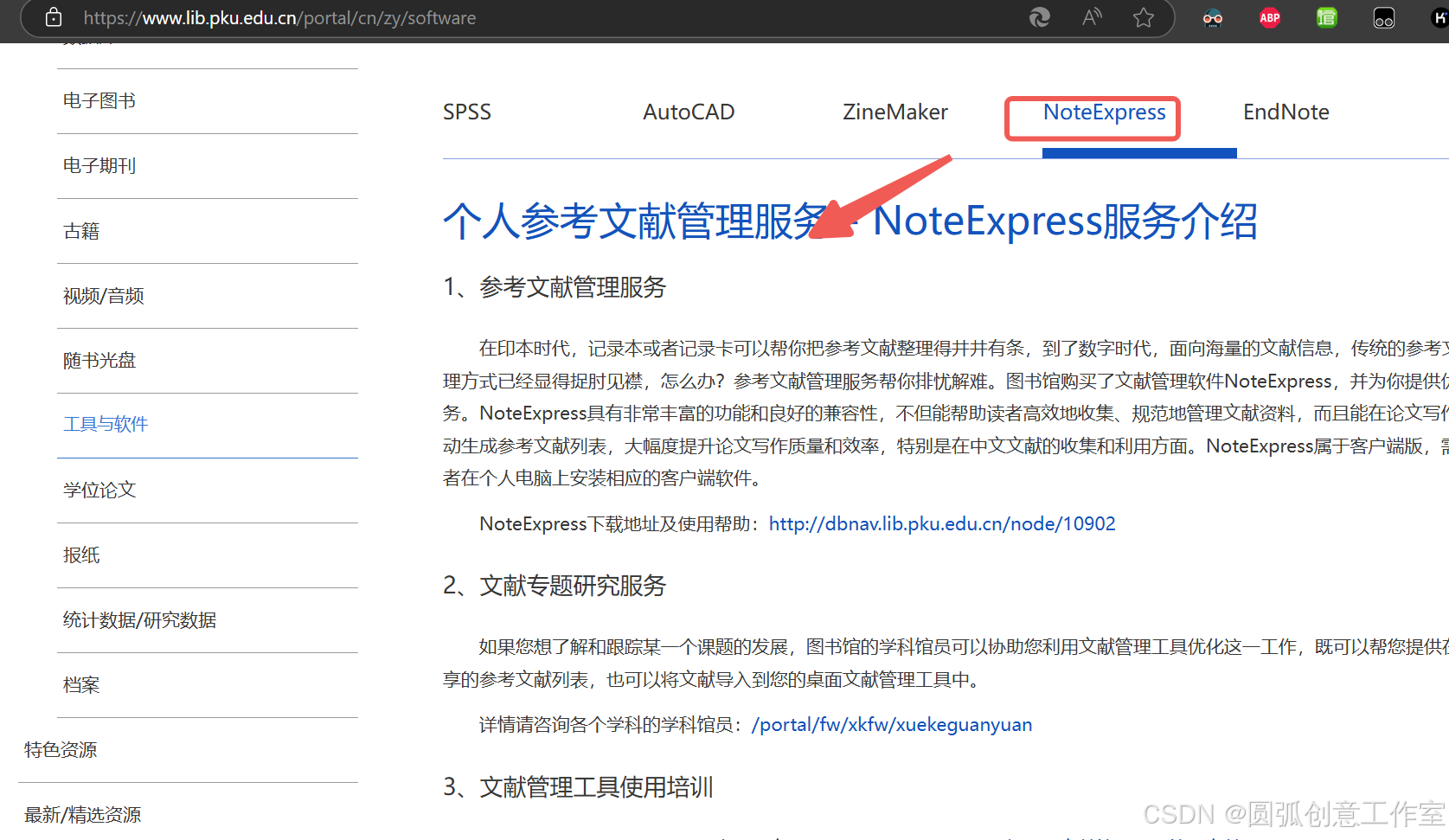1449x840 pixels.
Task: Open 电子图书 in the sidebar
Action: click(99, 101)
